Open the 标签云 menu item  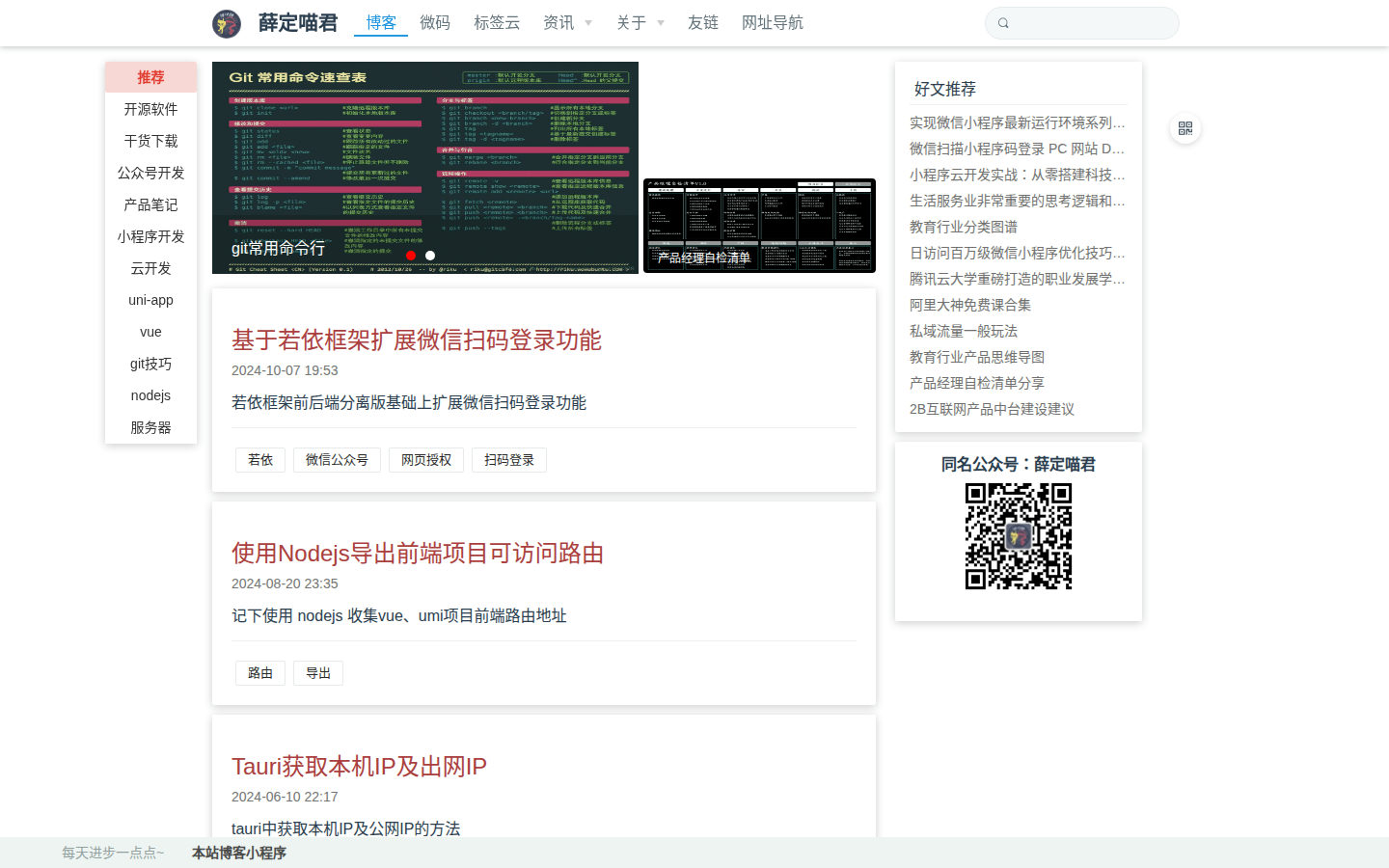click(x=497, y=22)
